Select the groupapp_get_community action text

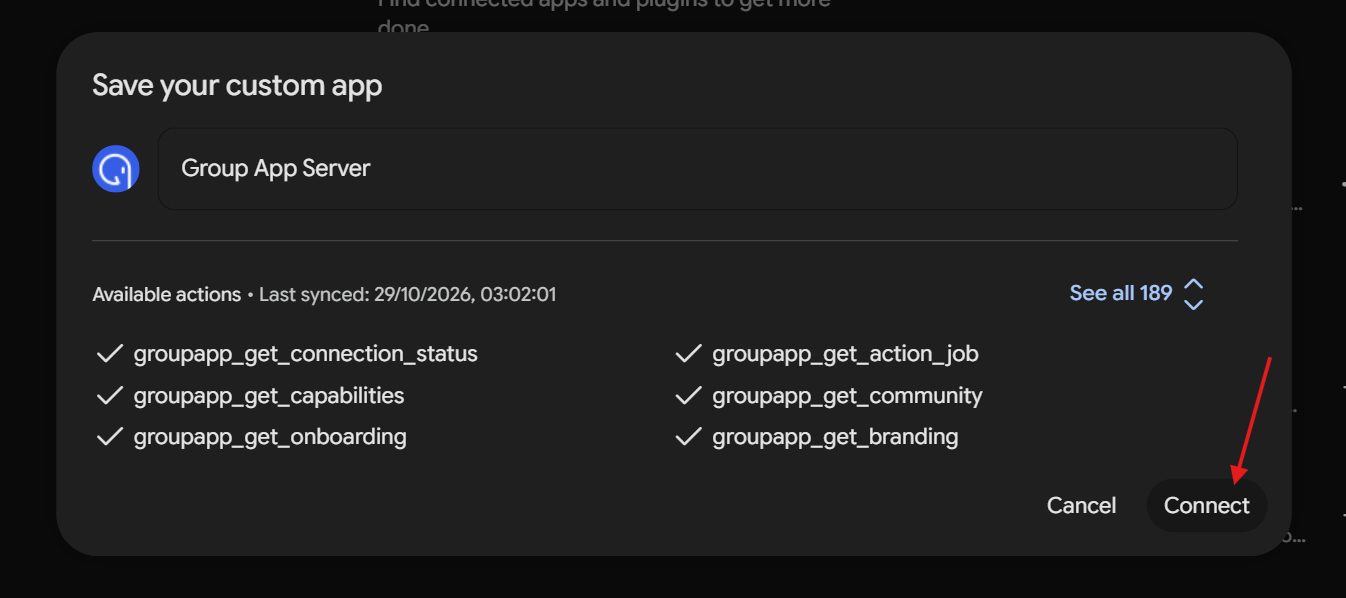[847, 396]
